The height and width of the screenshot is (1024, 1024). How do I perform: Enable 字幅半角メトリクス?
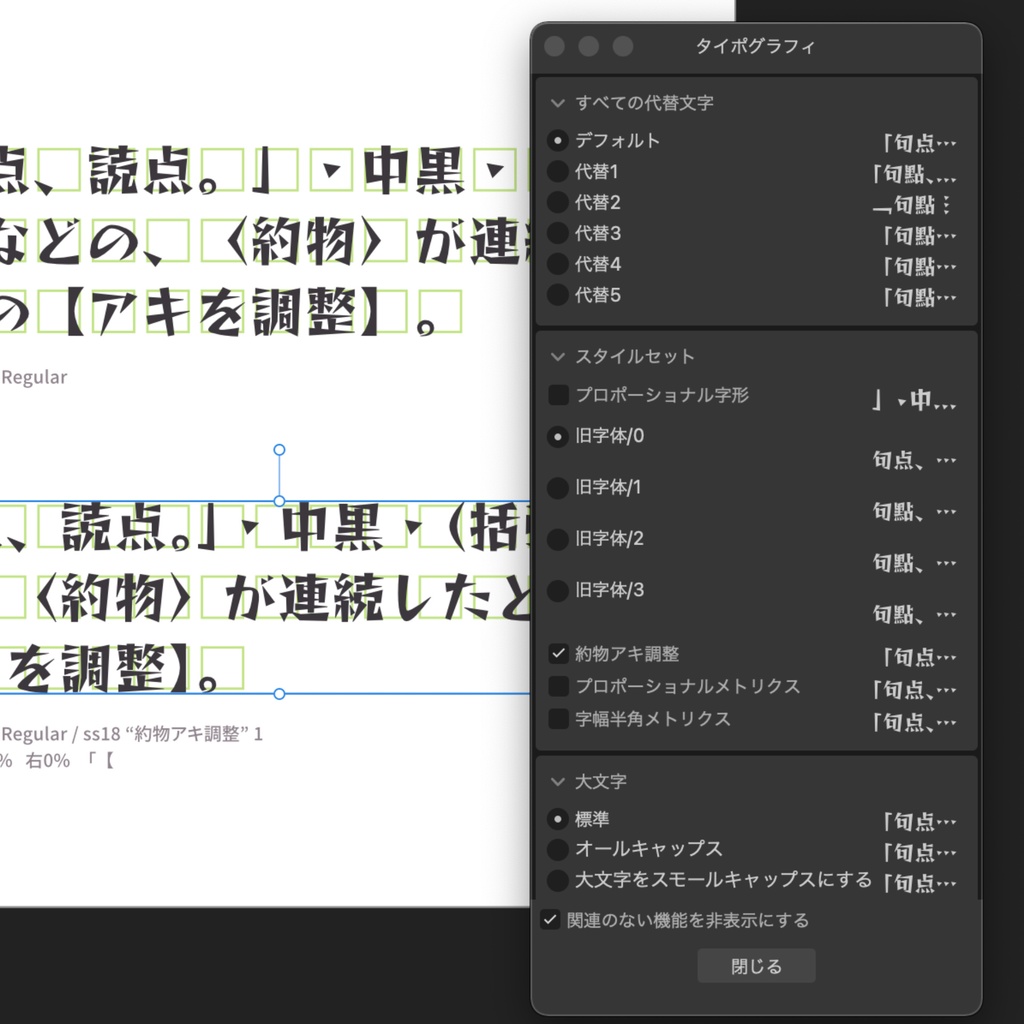pyautogui.click(x=557, y=717)
